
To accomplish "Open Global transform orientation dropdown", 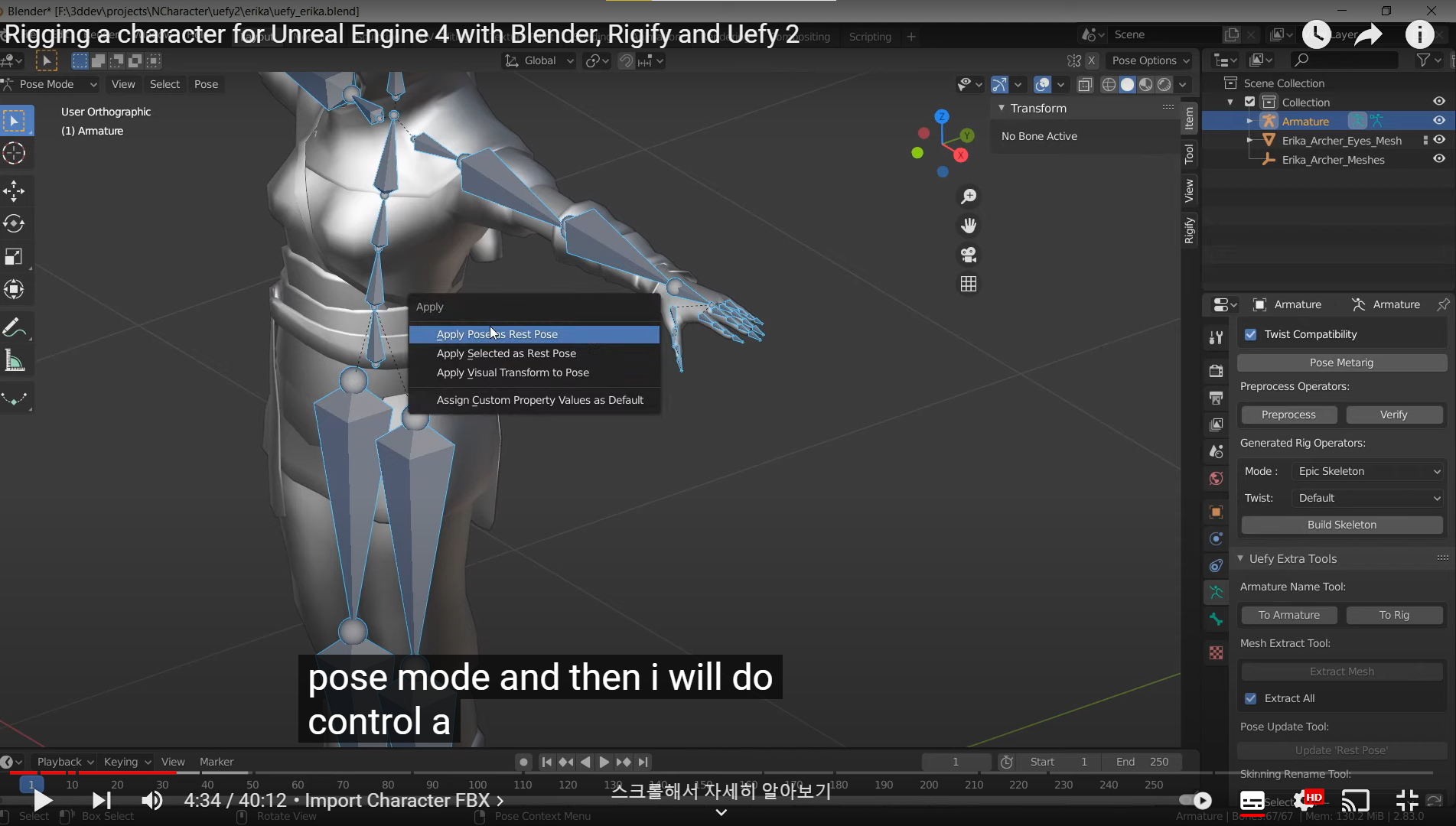I will (x=539, y=60).
